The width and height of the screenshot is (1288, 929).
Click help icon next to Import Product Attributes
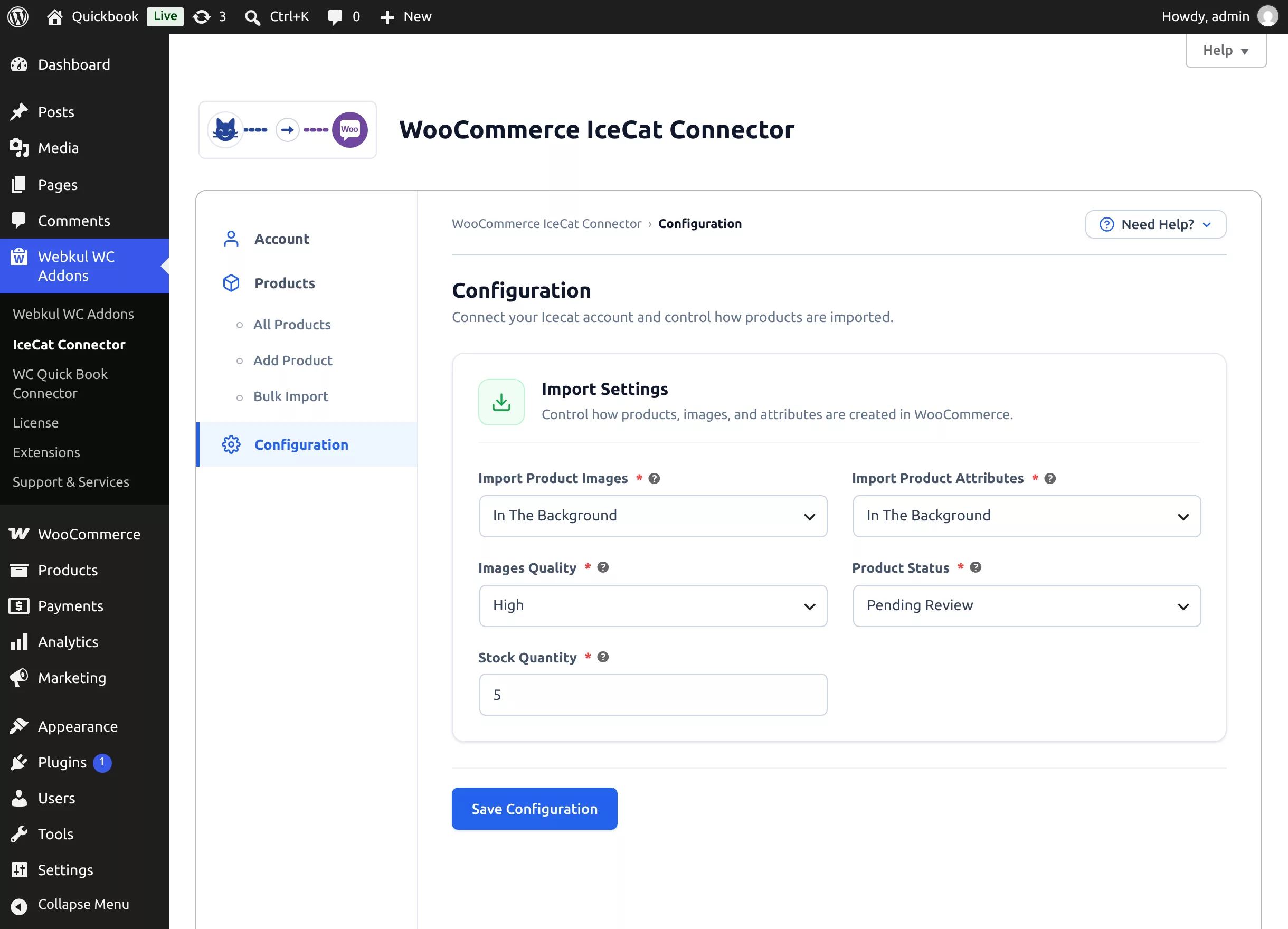click(x=1050, y=479)
